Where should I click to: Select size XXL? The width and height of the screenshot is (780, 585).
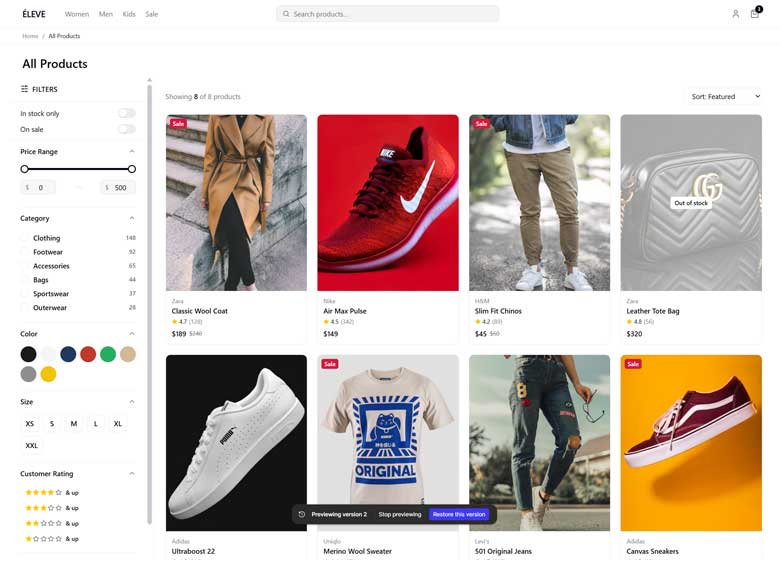31,446
